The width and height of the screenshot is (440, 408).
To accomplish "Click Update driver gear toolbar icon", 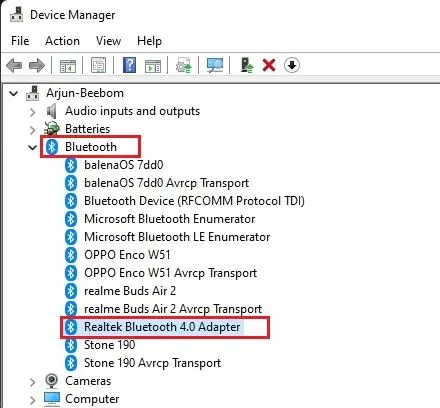I will 184,65.
